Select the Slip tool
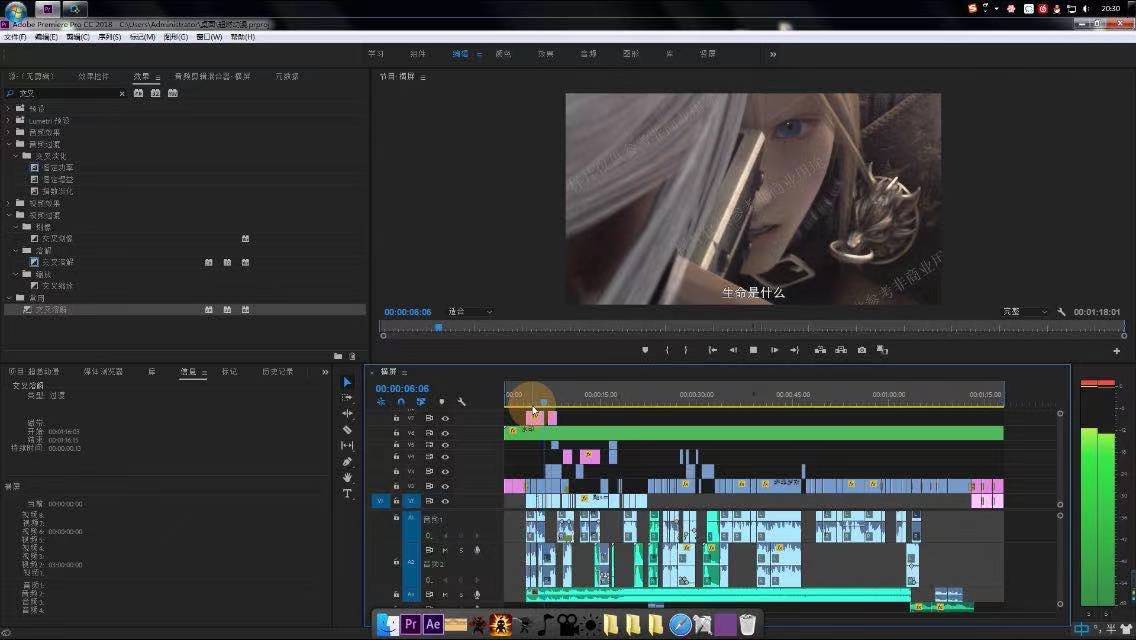1136x640 pixels. 347,445
